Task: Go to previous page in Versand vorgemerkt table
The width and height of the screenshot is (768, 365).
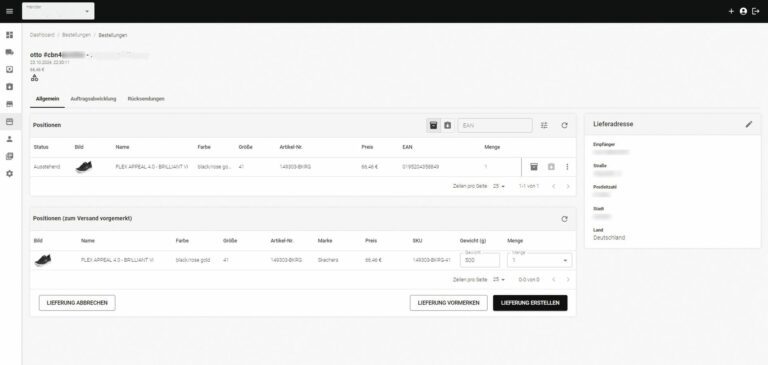Action: [x=553, y=279]
